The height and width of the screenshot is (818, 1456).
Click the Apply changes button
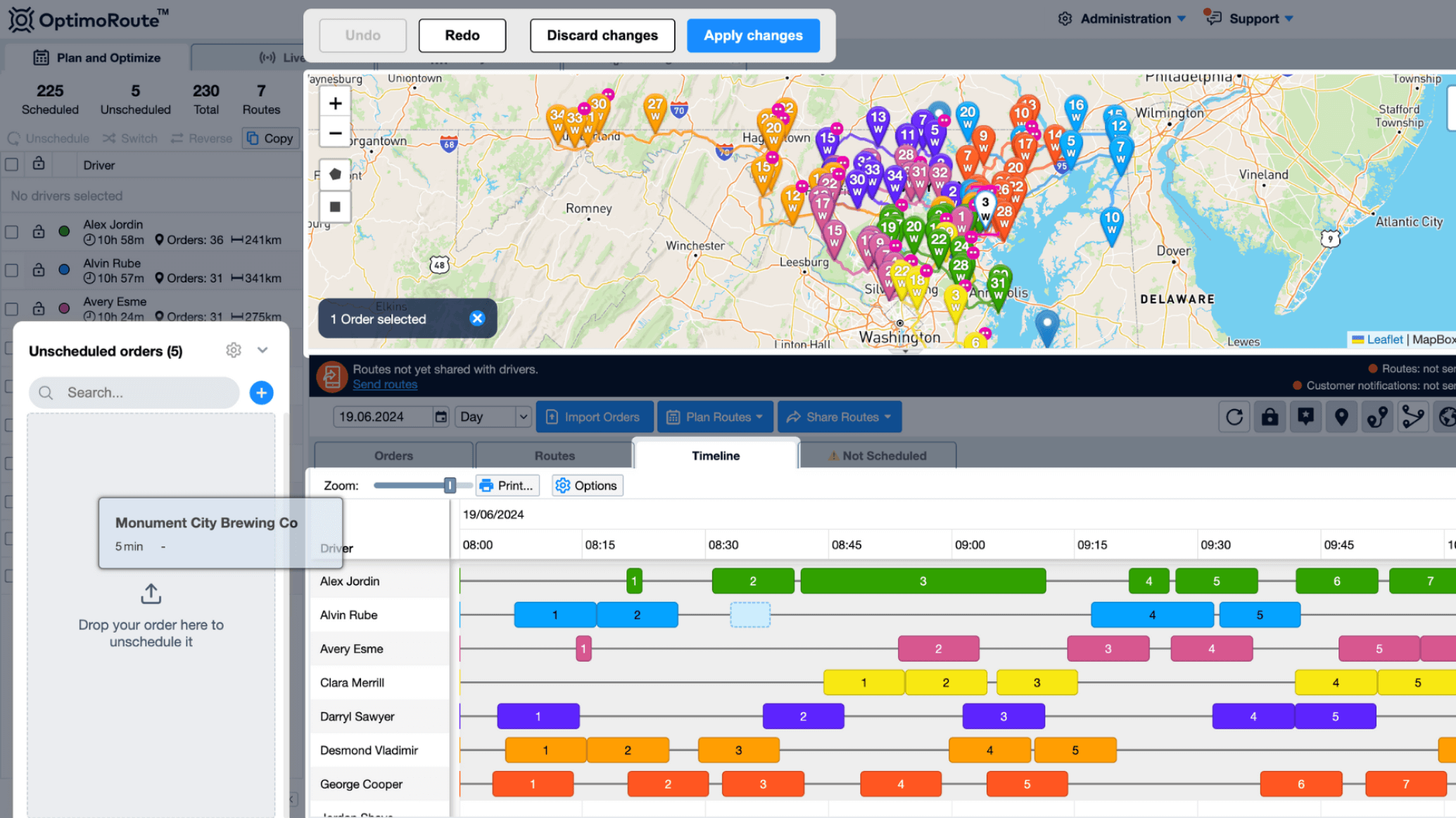tap(753, 35)
